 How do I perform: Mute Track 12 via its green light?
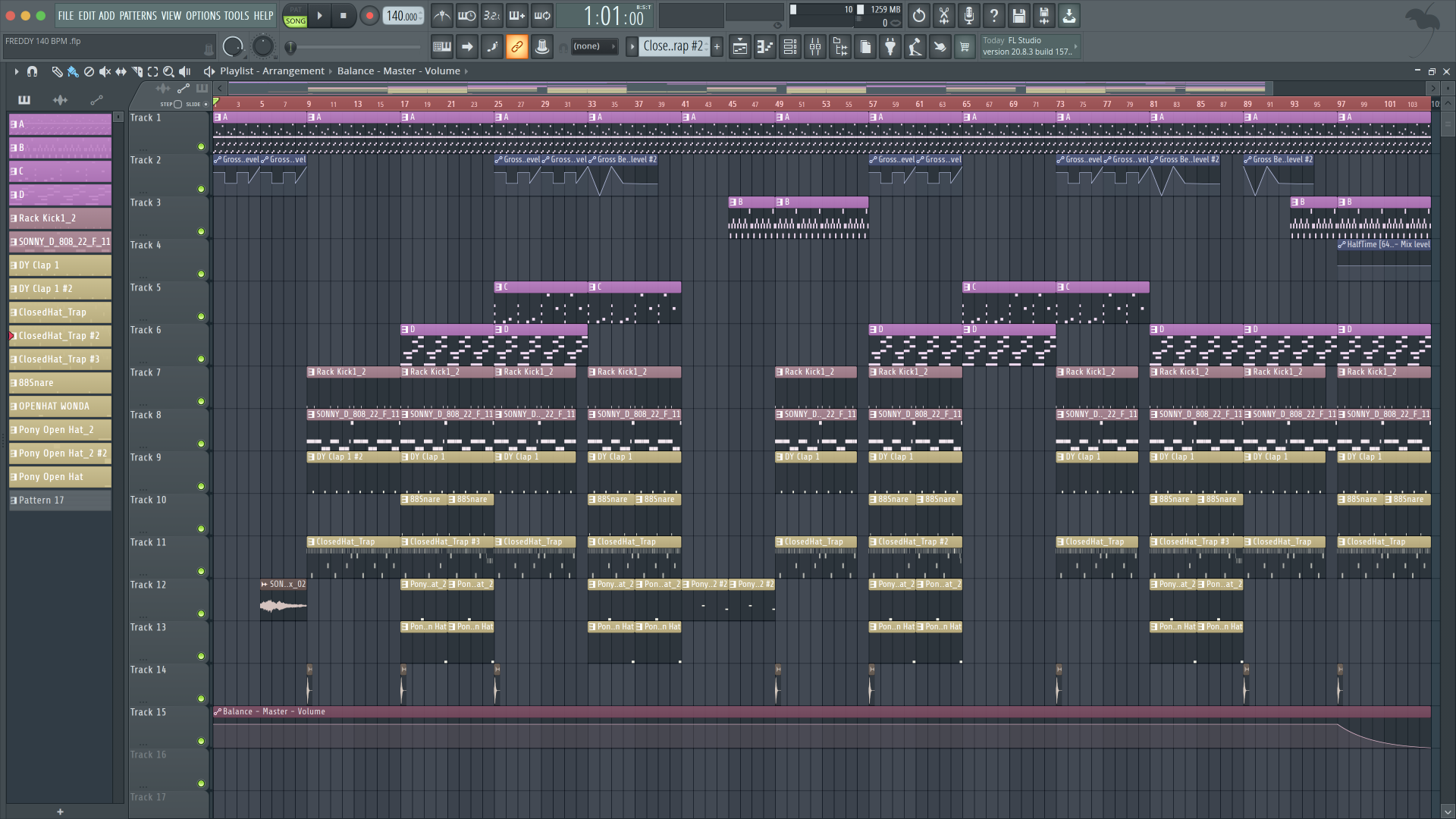pyautogui.click(x=201, y=613)
